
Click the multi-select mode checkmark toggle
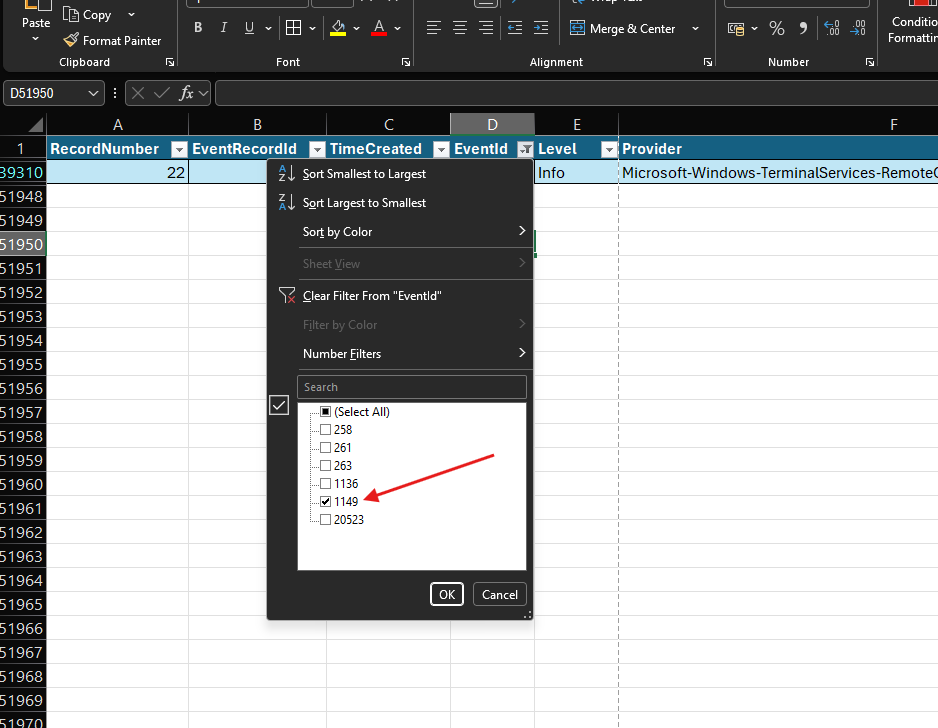[x=279, y=405]
